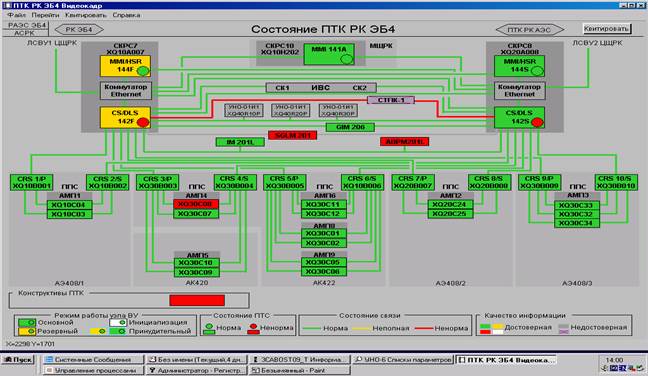Select the ИВС block between СК1 and СК2
The width and height of the screenshot is (648, 376).
pos(321,88)
